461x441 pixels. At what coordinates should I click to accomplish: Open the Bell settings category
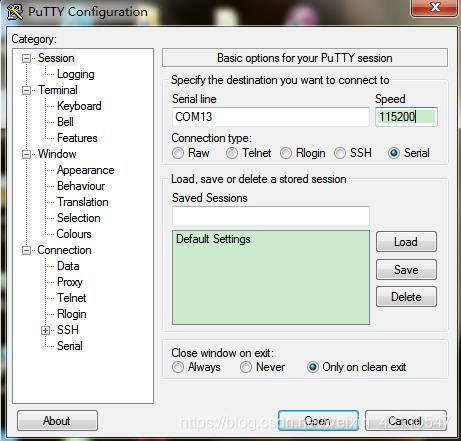65,122
